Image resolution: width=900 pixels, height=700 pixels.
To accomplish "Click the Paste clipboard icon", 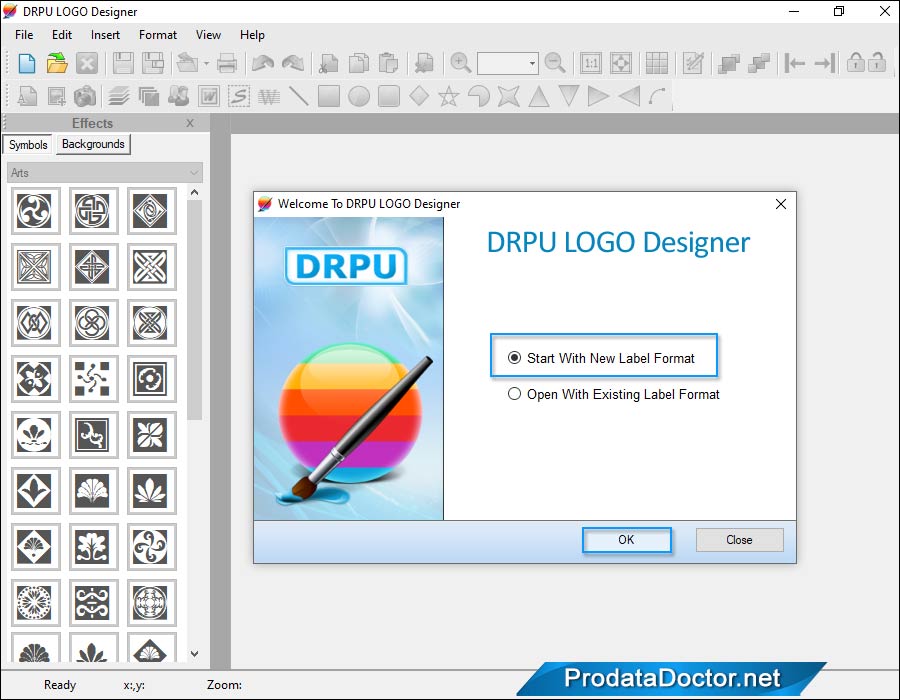I will coord(389,63).
